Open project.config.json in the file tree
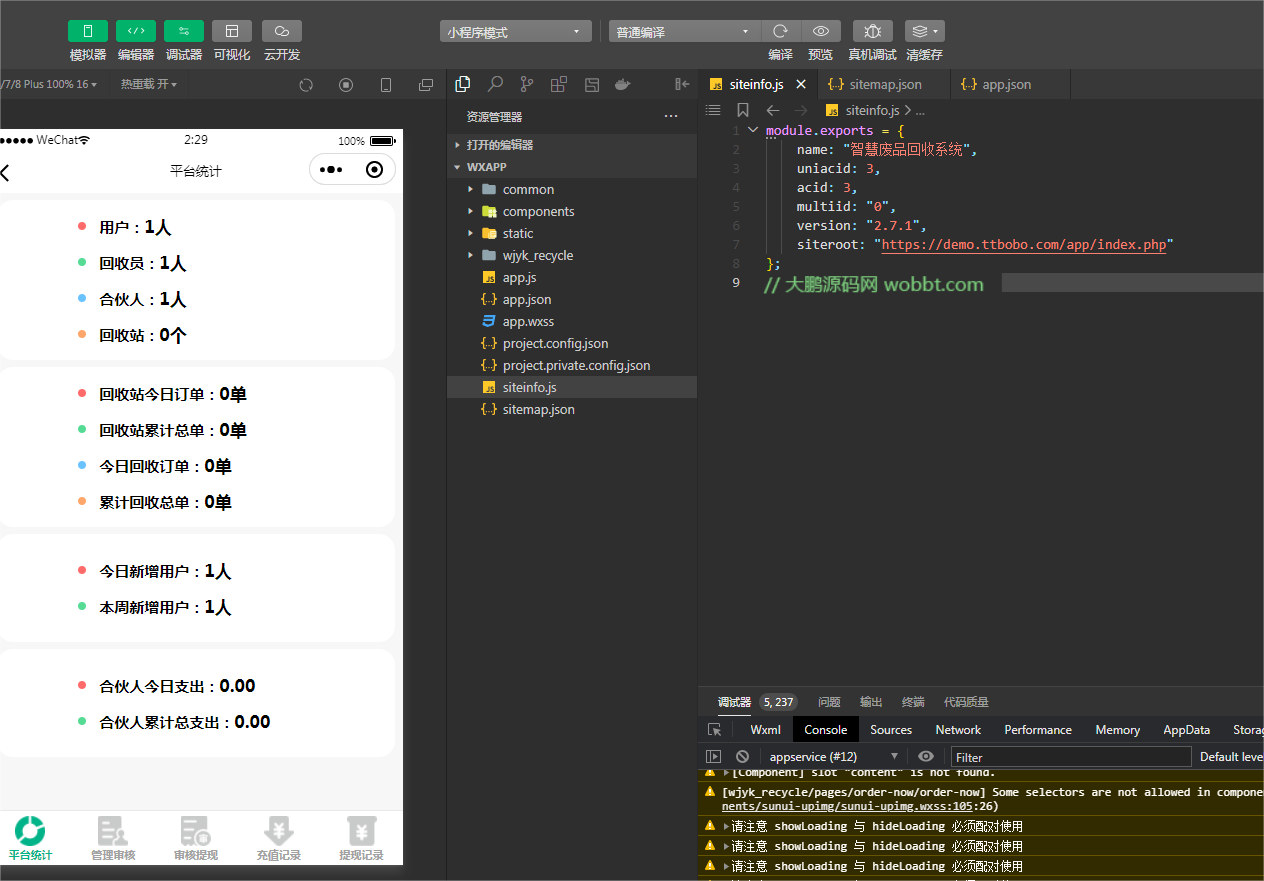This screenshot has height=881, width=1264. point(555,344)
